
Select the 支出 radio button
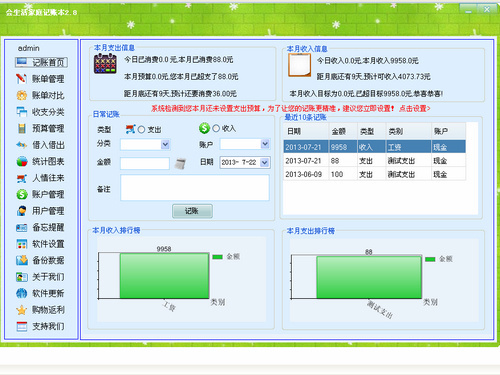tap(141, 129)
